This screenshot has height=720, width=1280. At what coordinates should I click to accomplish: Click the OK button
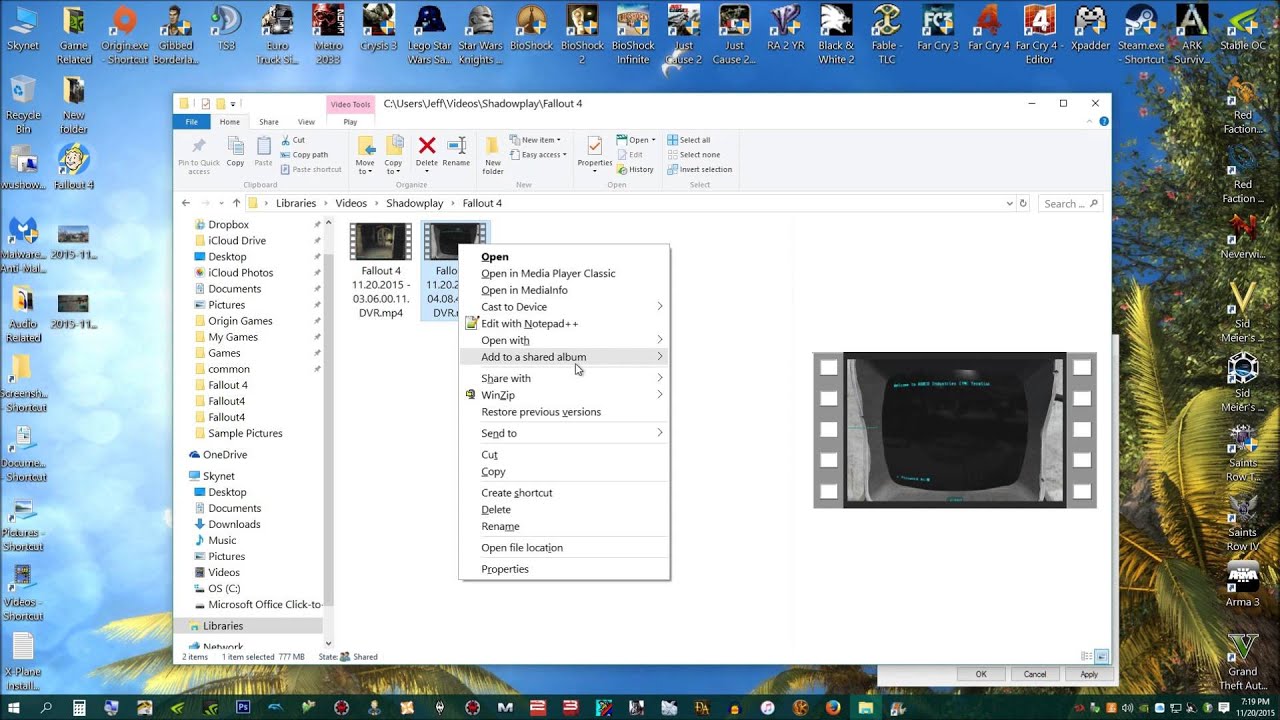click(981, 674)
